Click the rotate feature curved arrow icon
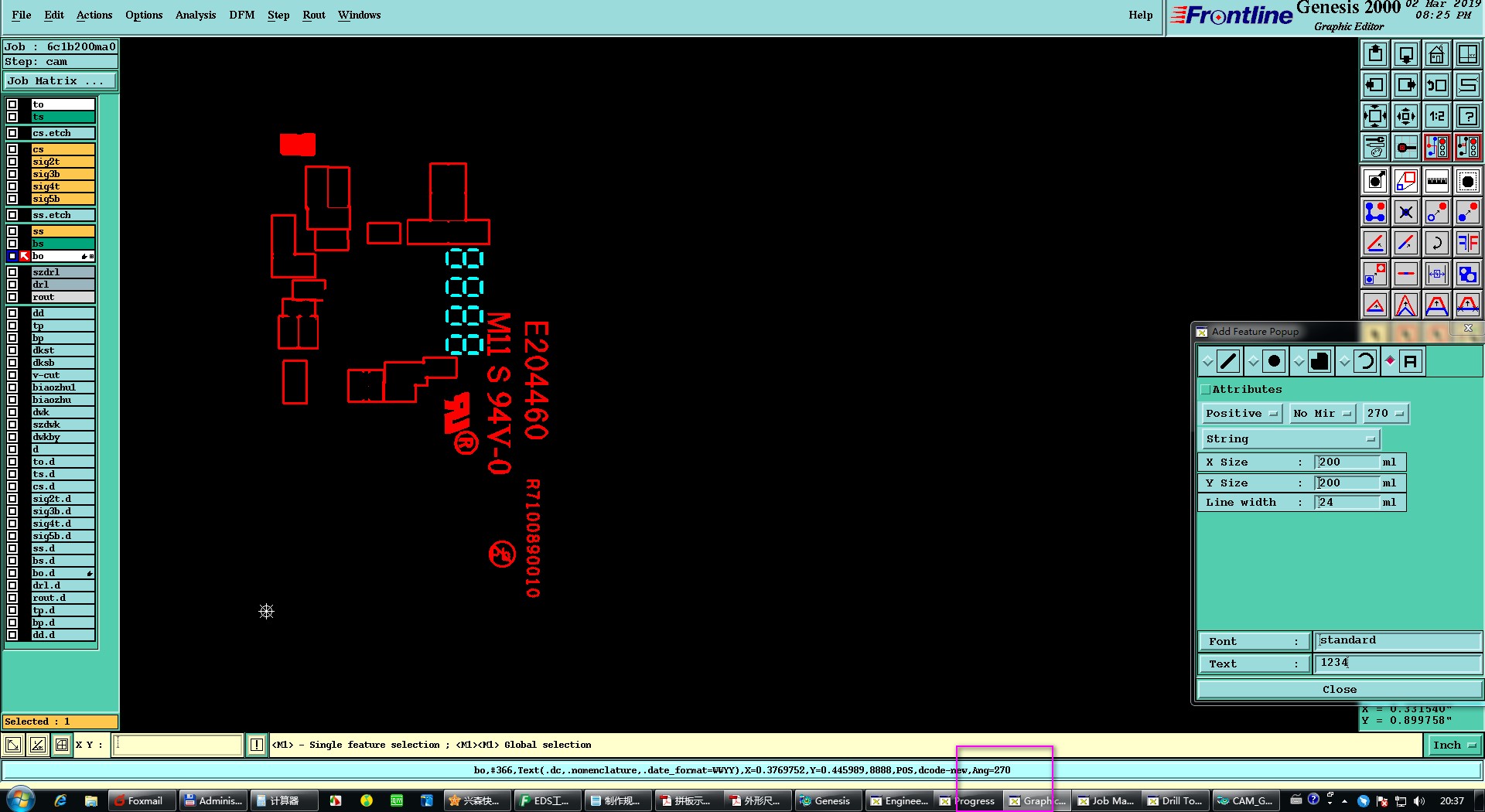 pyautogui.click(x=1437, y=244)
